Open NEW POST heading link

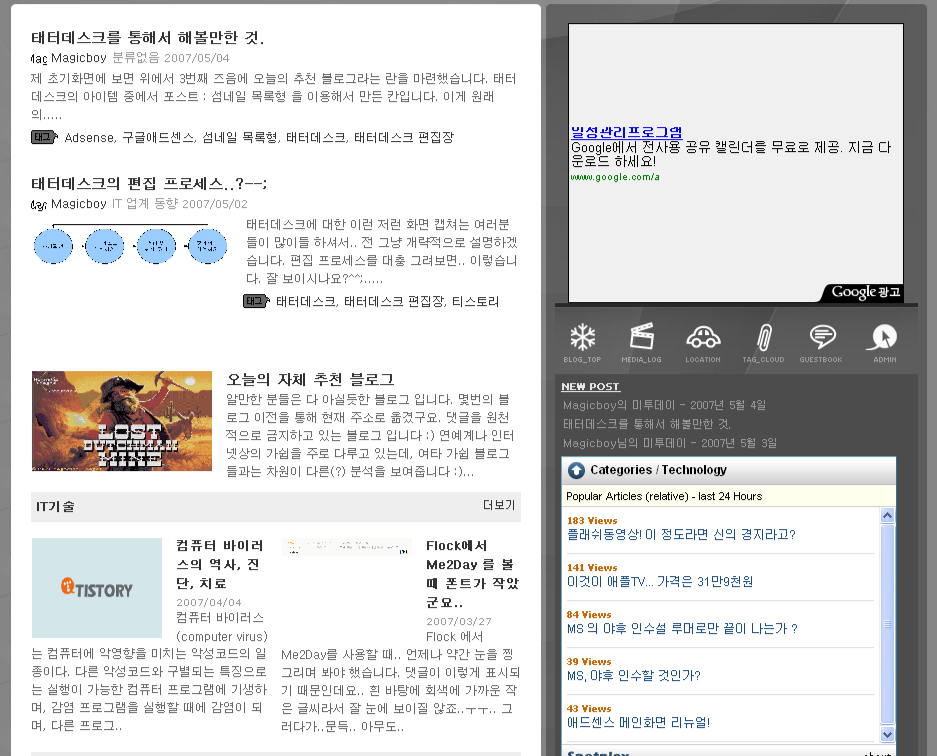pos(590,387)
